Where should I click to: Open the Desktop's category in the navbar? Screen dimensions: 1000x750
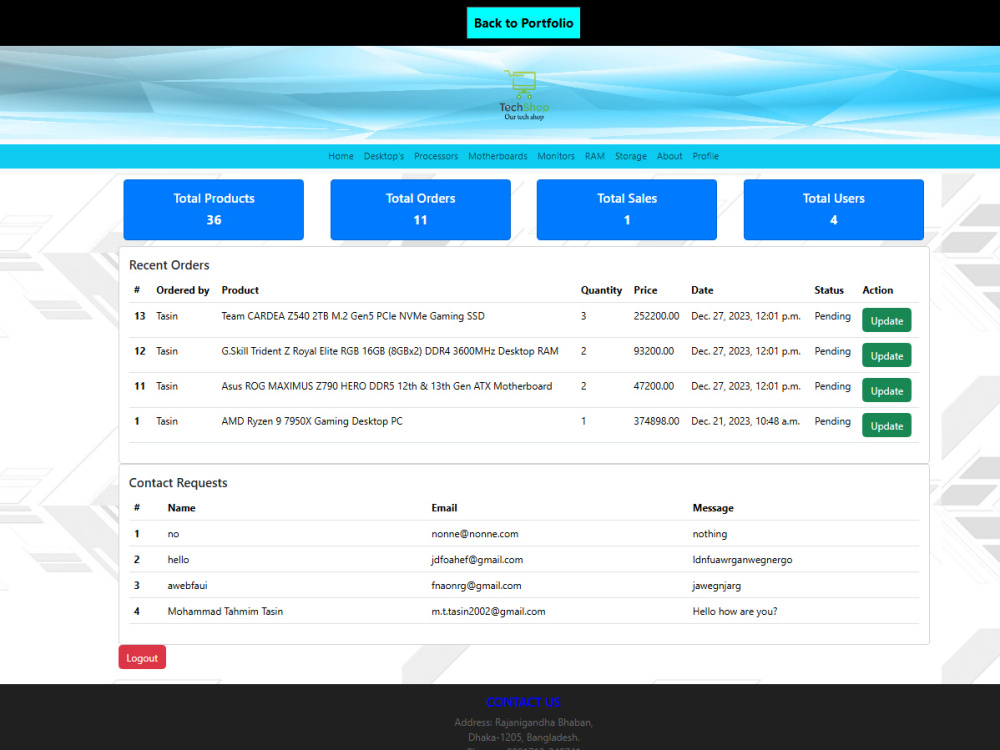coord(384,156)
